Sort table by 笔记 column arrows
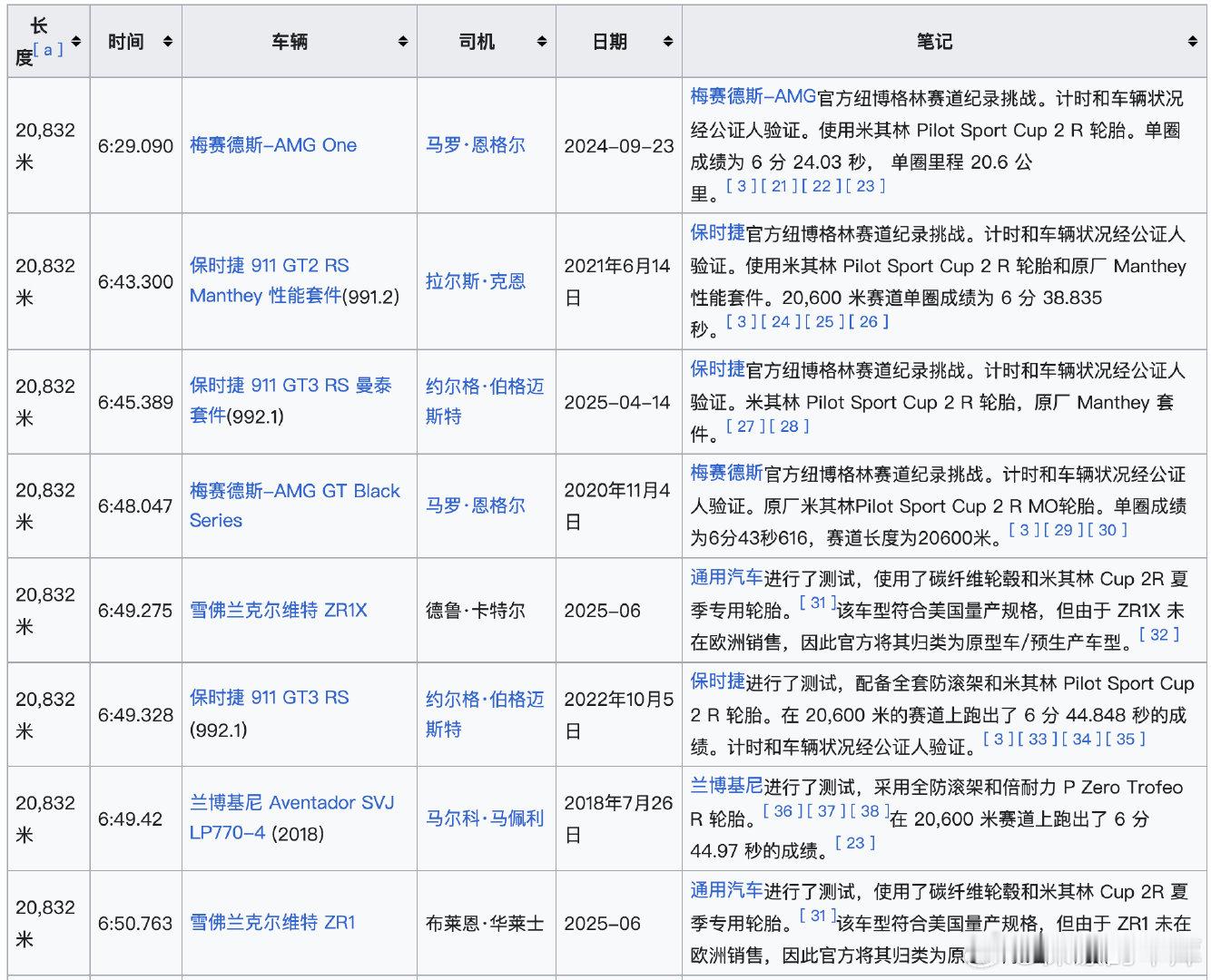The image size is (1211, 980). point(1192,42)
